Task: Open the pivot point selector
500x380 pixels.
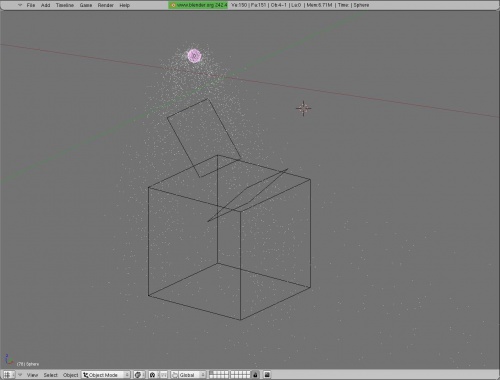Action: click(153, 375)
